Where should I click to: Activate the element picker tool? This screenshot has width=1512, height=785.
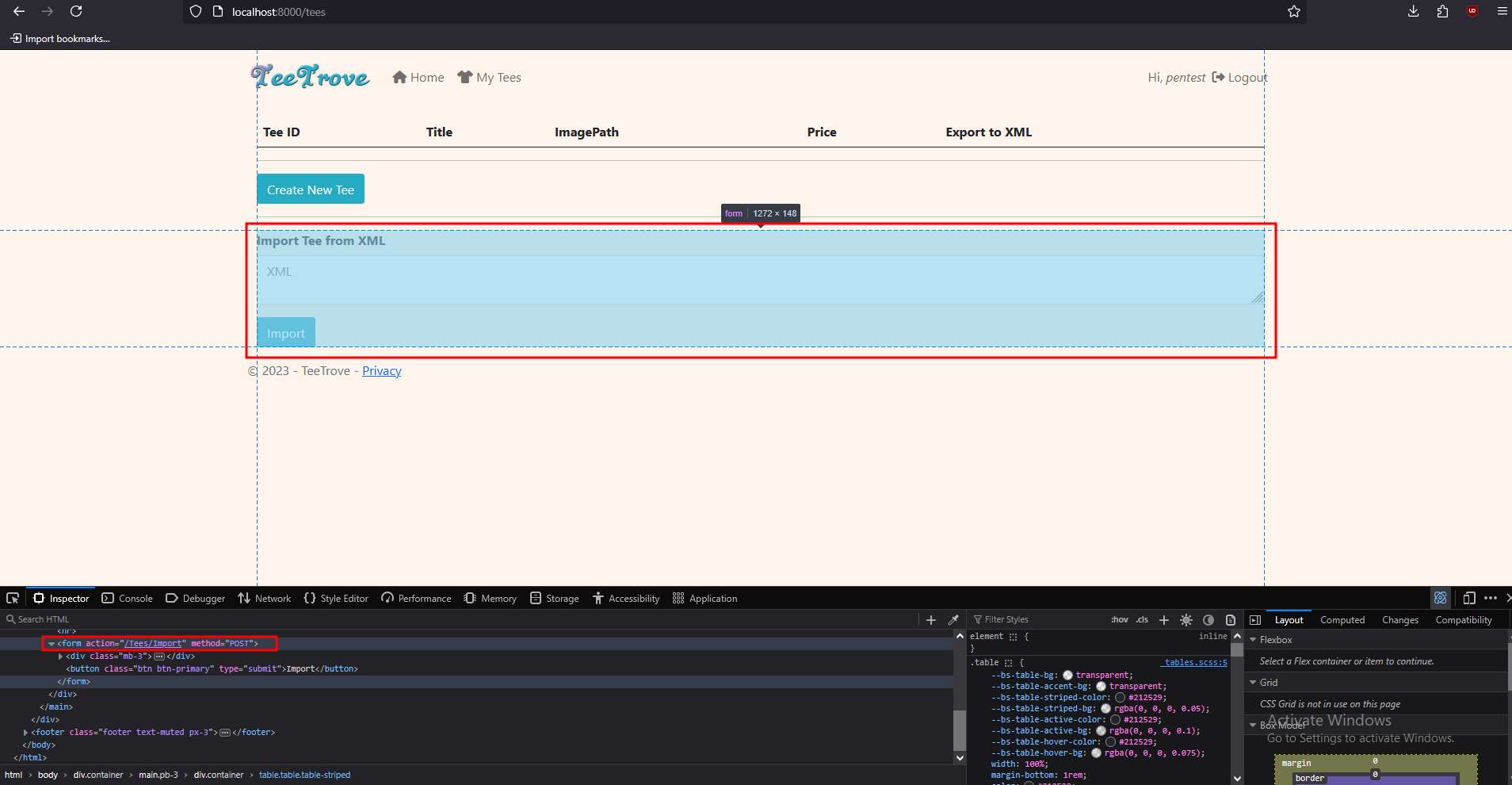coord(13,598)
